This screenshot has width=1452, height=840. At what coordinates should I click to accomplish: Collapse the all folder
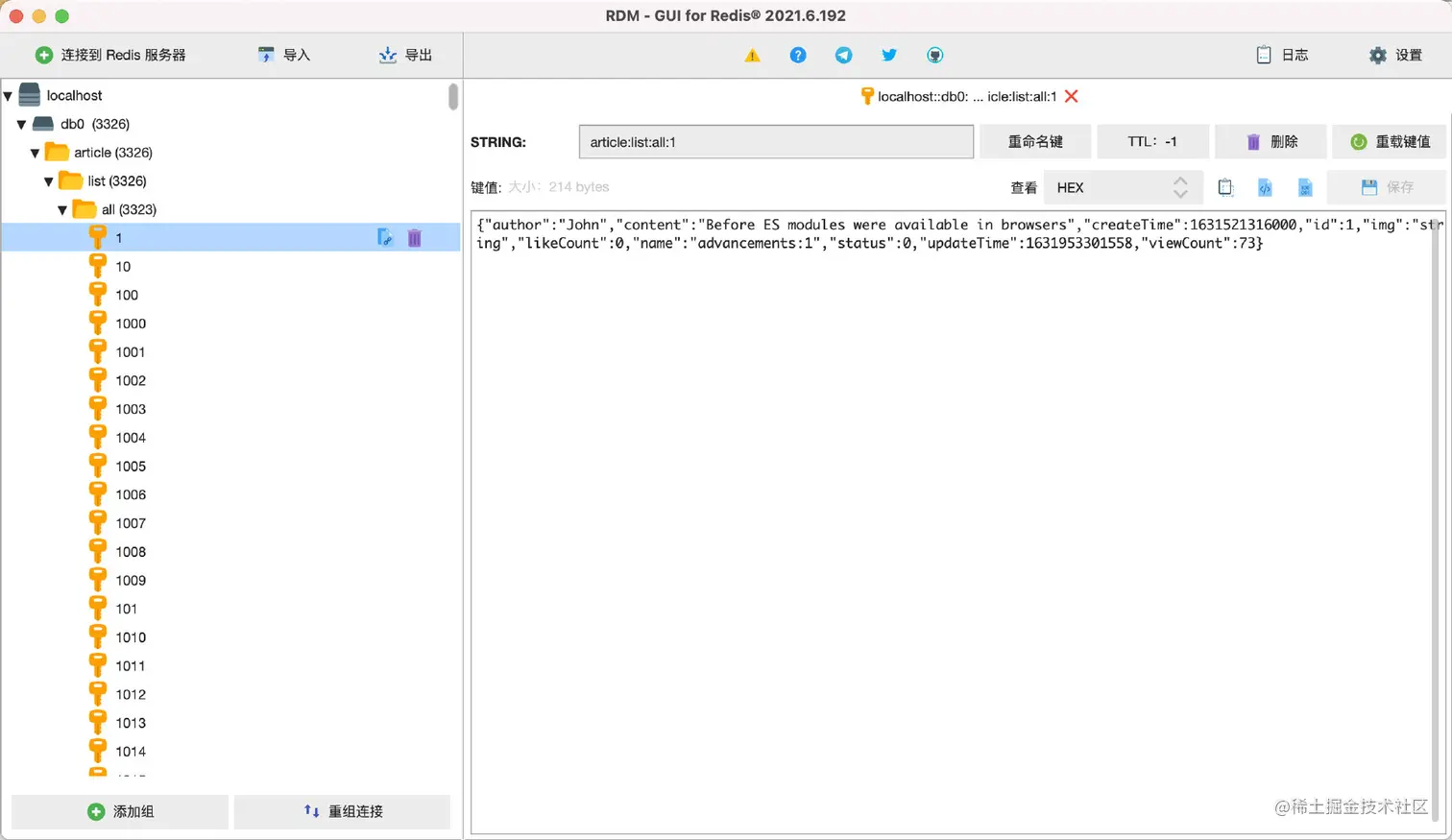62,210
